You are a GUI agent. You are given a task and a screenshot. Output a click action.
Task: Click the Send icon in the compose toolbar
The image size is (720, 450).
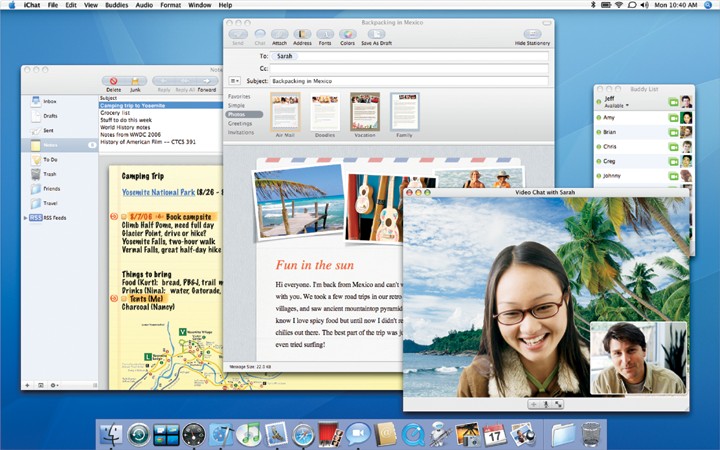(x=238, y=34)
